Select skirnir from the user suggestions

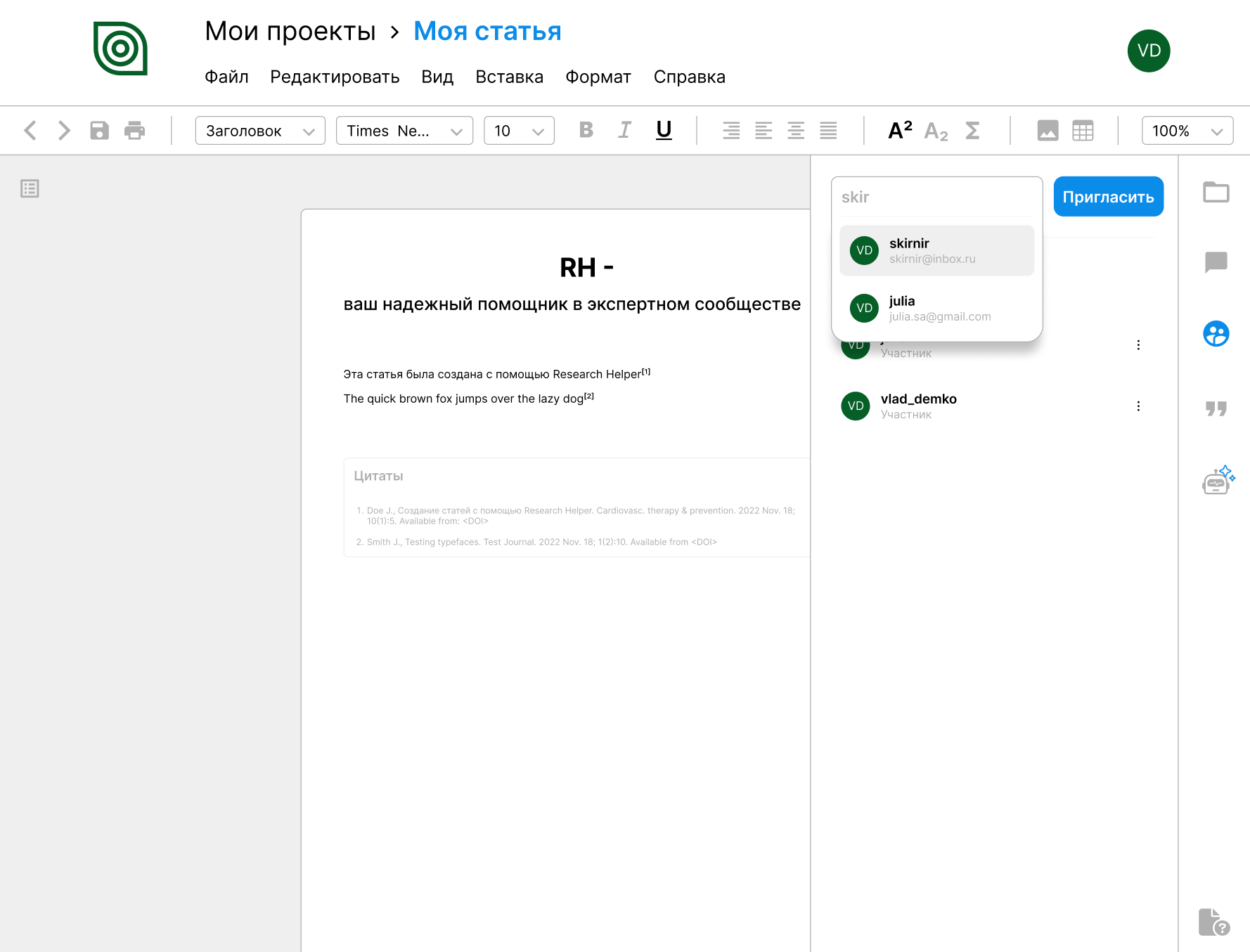pos(936,251)
